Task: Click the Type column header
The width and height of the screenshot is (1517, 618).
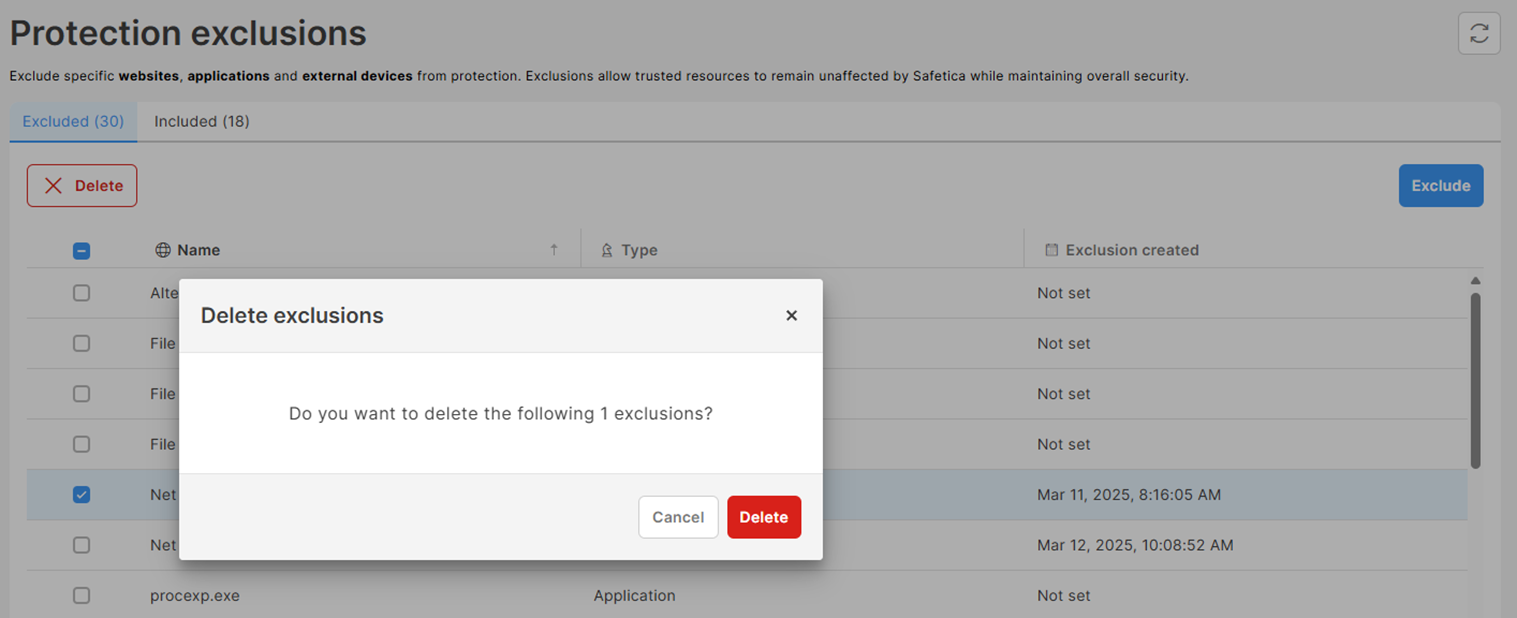Action: [x=639, y=250]
